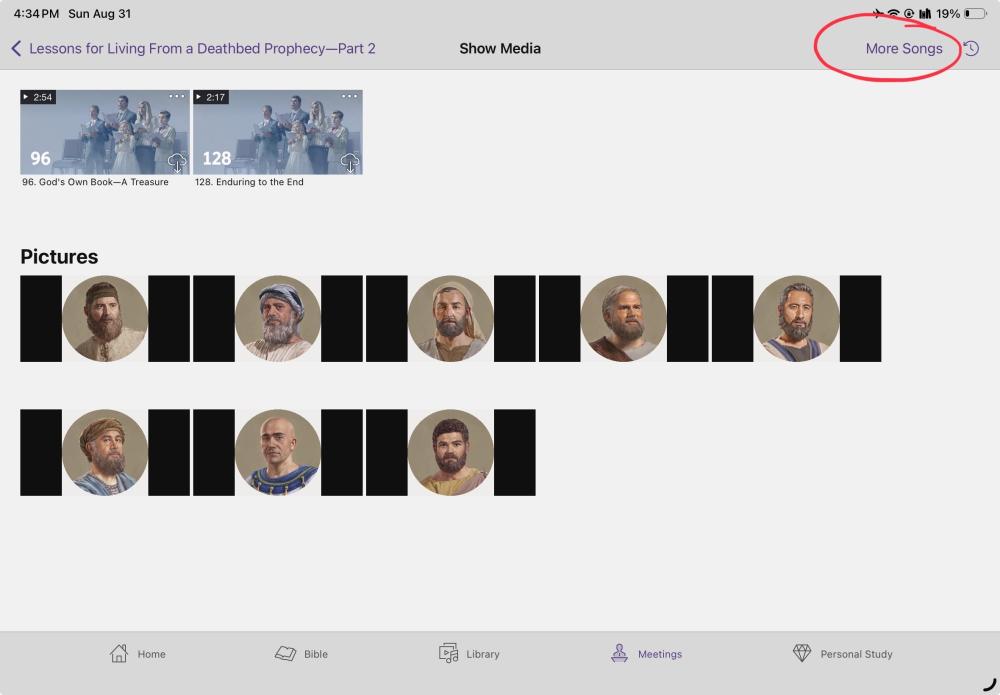Show the last portrait in the top row

[x=796, y=318]
